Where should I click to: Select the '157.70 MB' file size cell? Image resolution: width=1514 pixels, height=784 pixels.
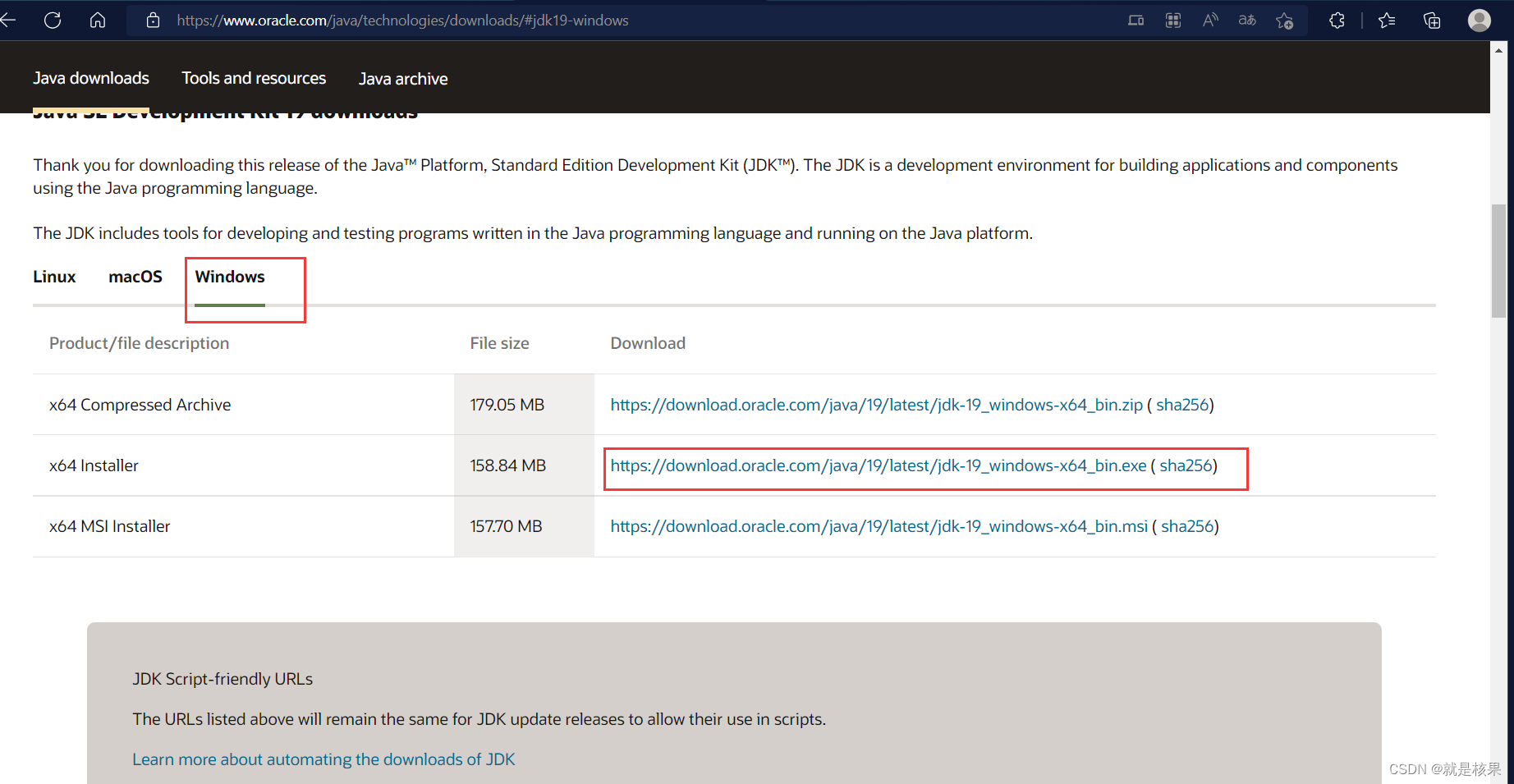point(524,526)
